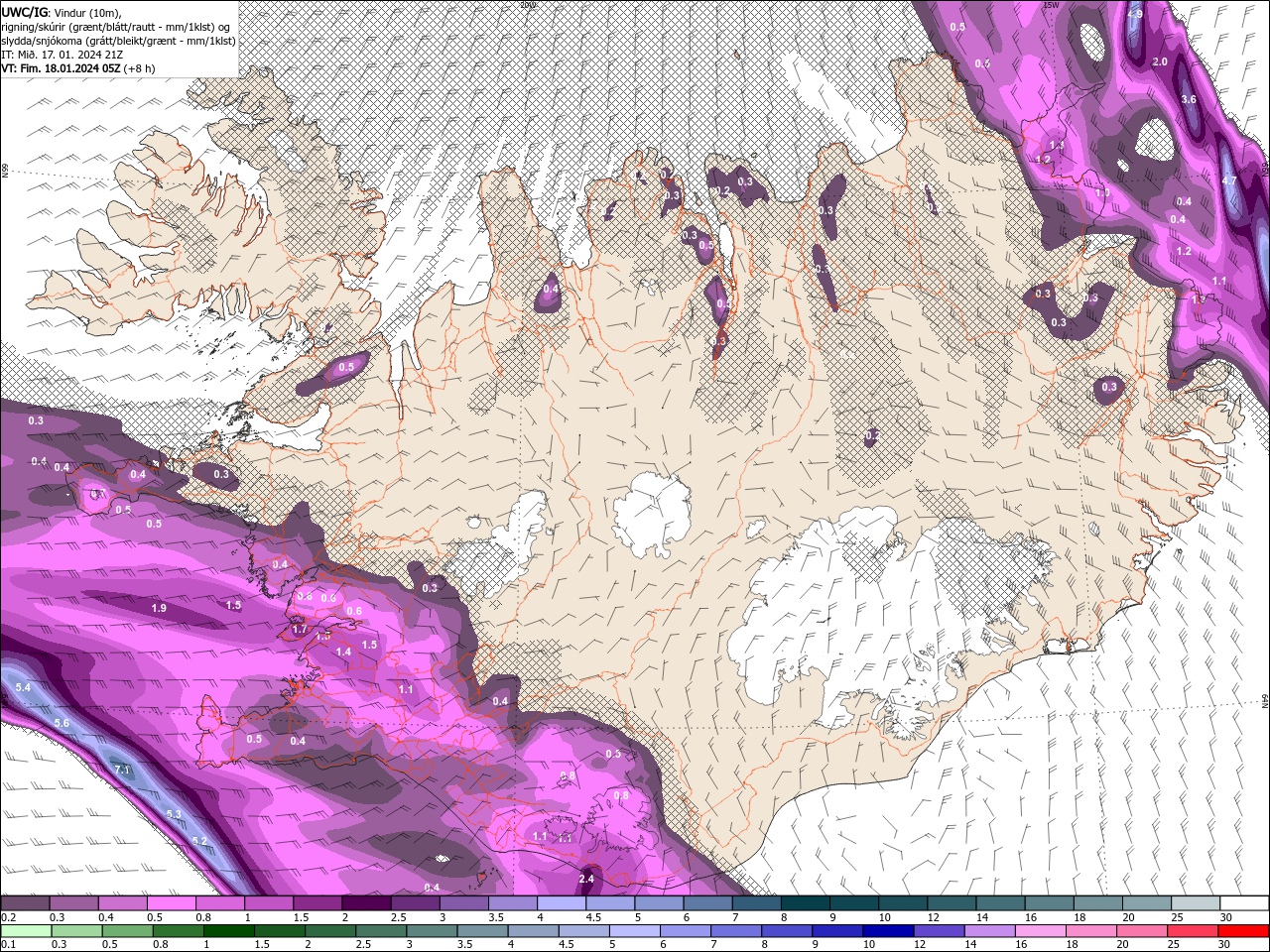The width and height of the screenshot is (1270, 952).
Task: Click the '1.4' value in southwest Iceland
Action: (x=344, y=652)
